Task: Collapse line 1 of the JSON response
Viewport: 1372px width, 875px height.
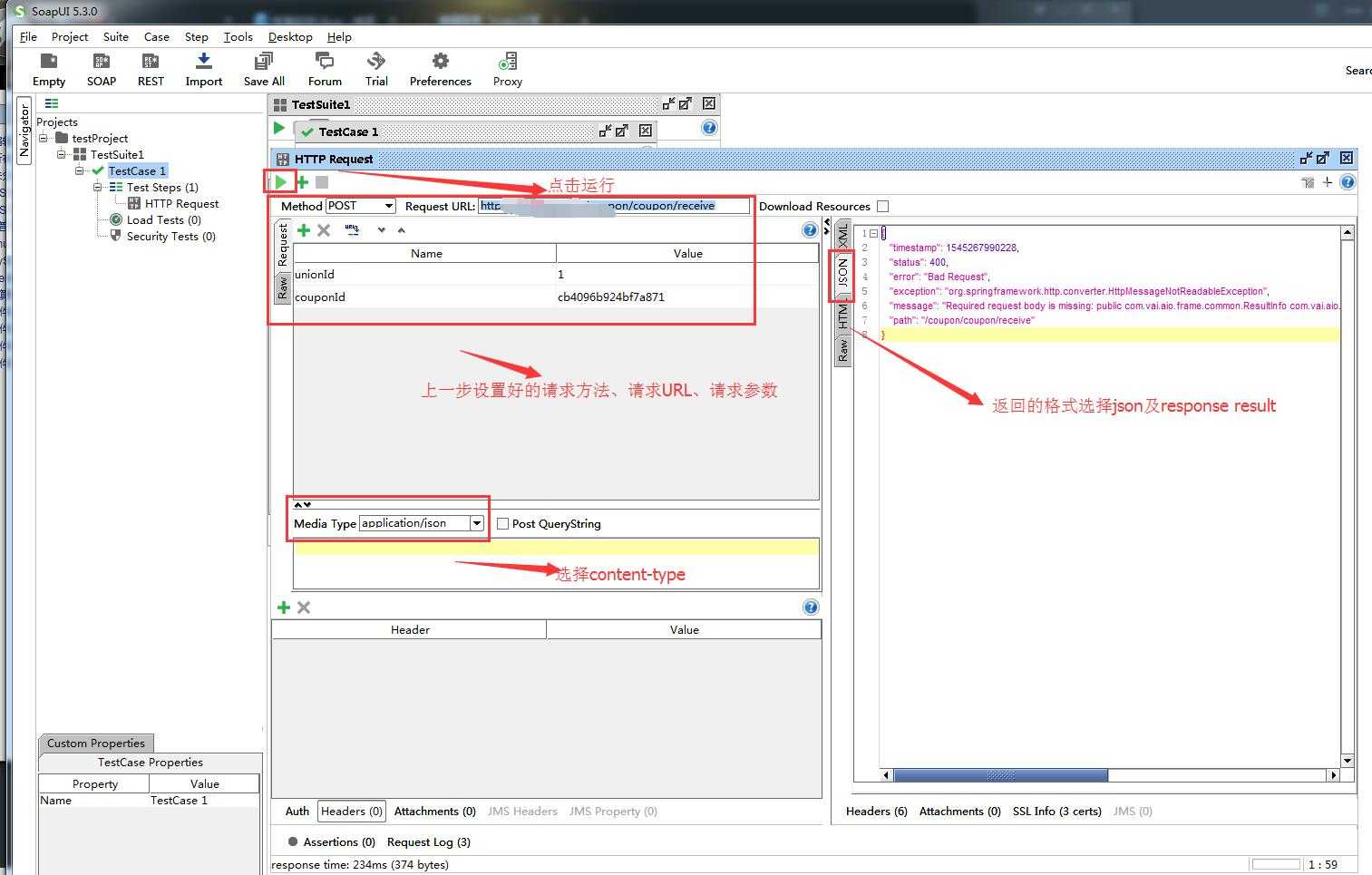Action: click(x=873, y=233)
